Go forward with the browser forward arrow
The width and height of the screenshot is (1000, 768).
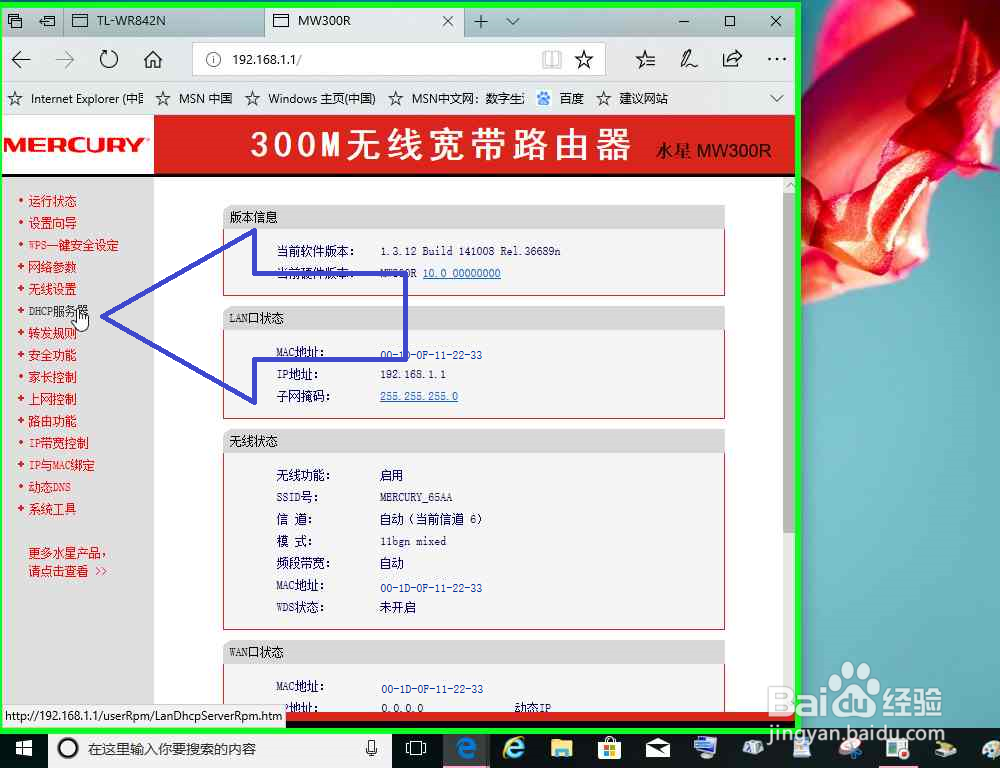pyautogui.click(x=64, y=60)
